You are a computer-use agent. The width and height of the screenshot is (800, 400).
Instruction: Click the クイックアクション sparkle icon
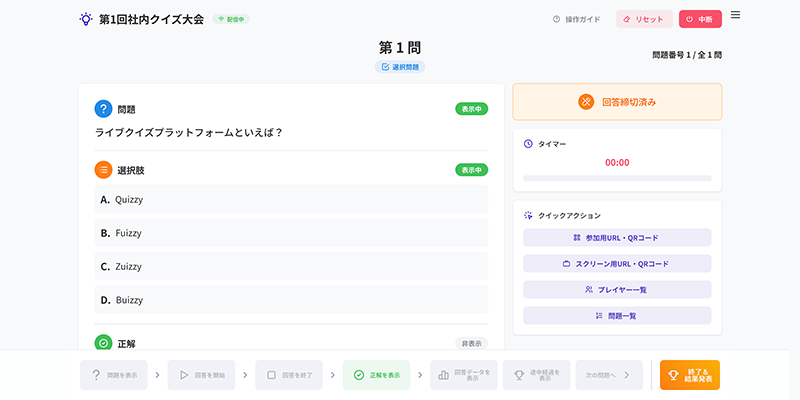(x=528, y=215)
